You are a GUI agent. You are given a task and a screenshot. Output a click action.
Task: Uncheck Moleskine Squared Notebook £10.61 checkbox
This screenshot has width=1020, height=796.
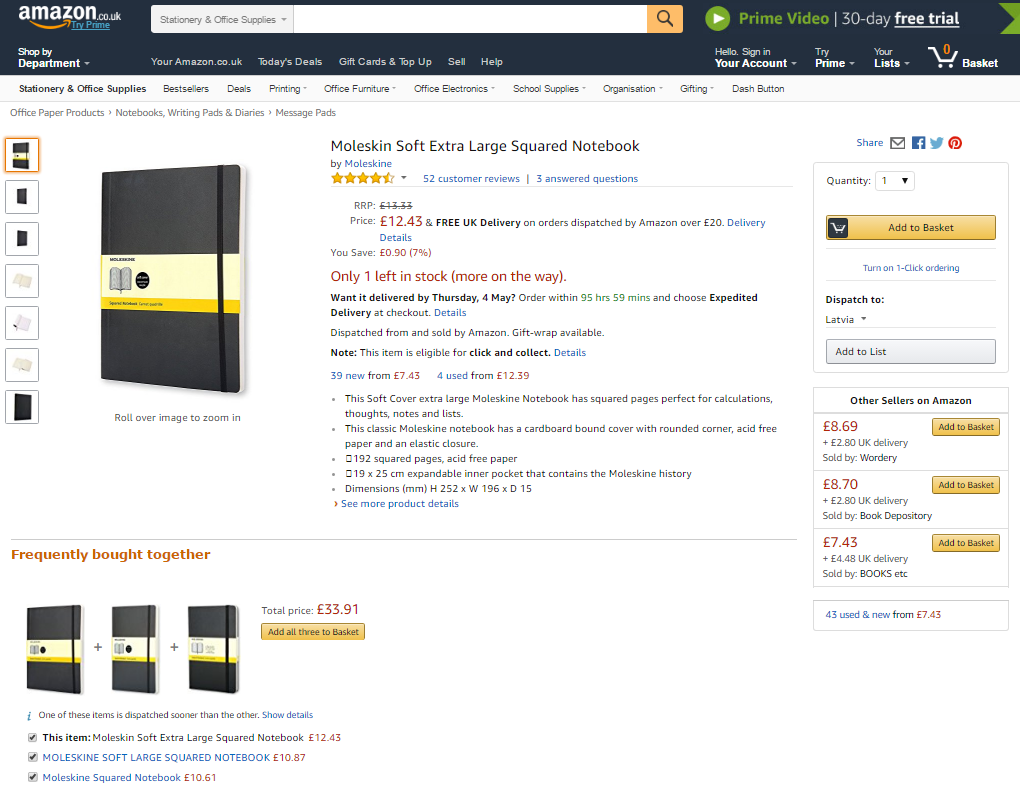(33, 777)
